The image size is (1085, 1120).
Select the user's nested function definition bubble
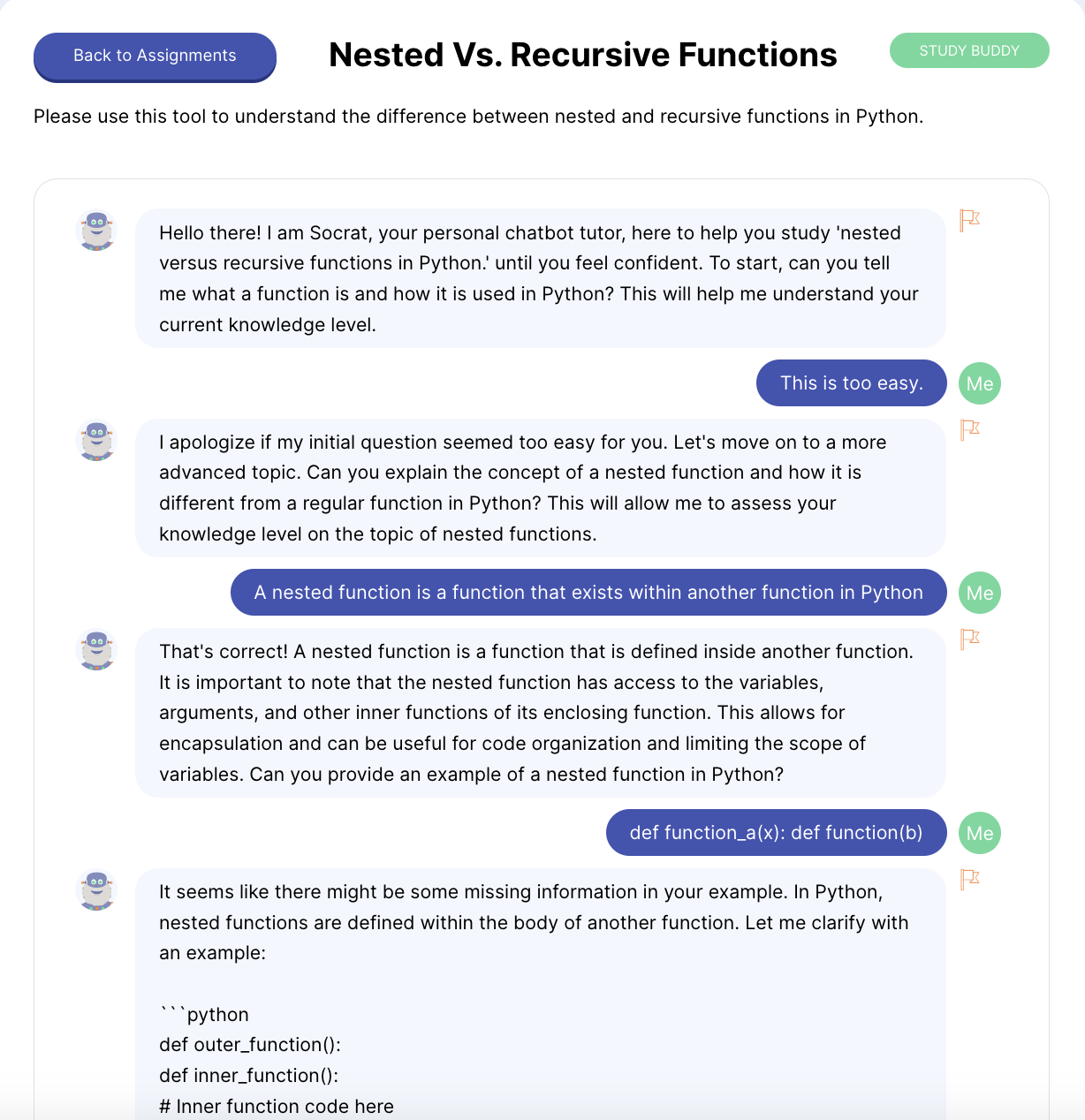tap(588, 593)
